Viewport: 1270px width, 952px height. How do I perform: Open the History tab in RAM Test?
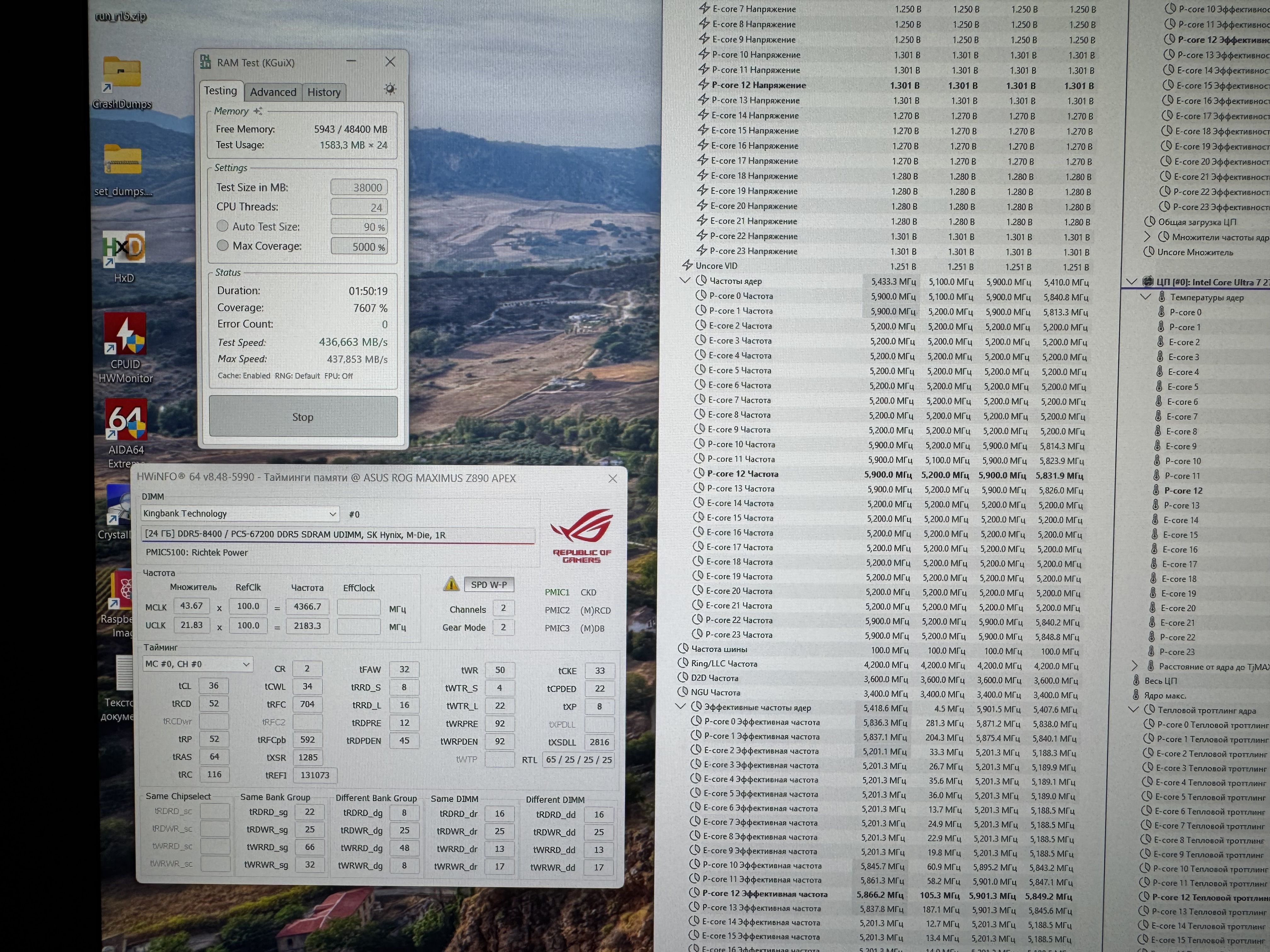pyautogui.click(x=324, y=92)
